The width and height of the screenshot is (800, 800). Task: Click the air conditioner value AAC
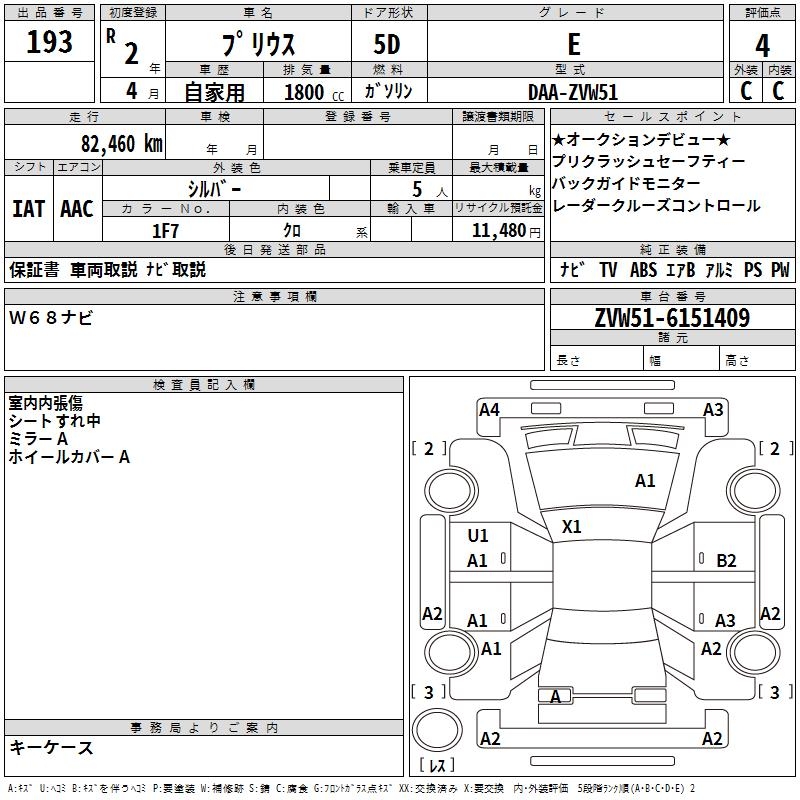[x=77, y=209]
